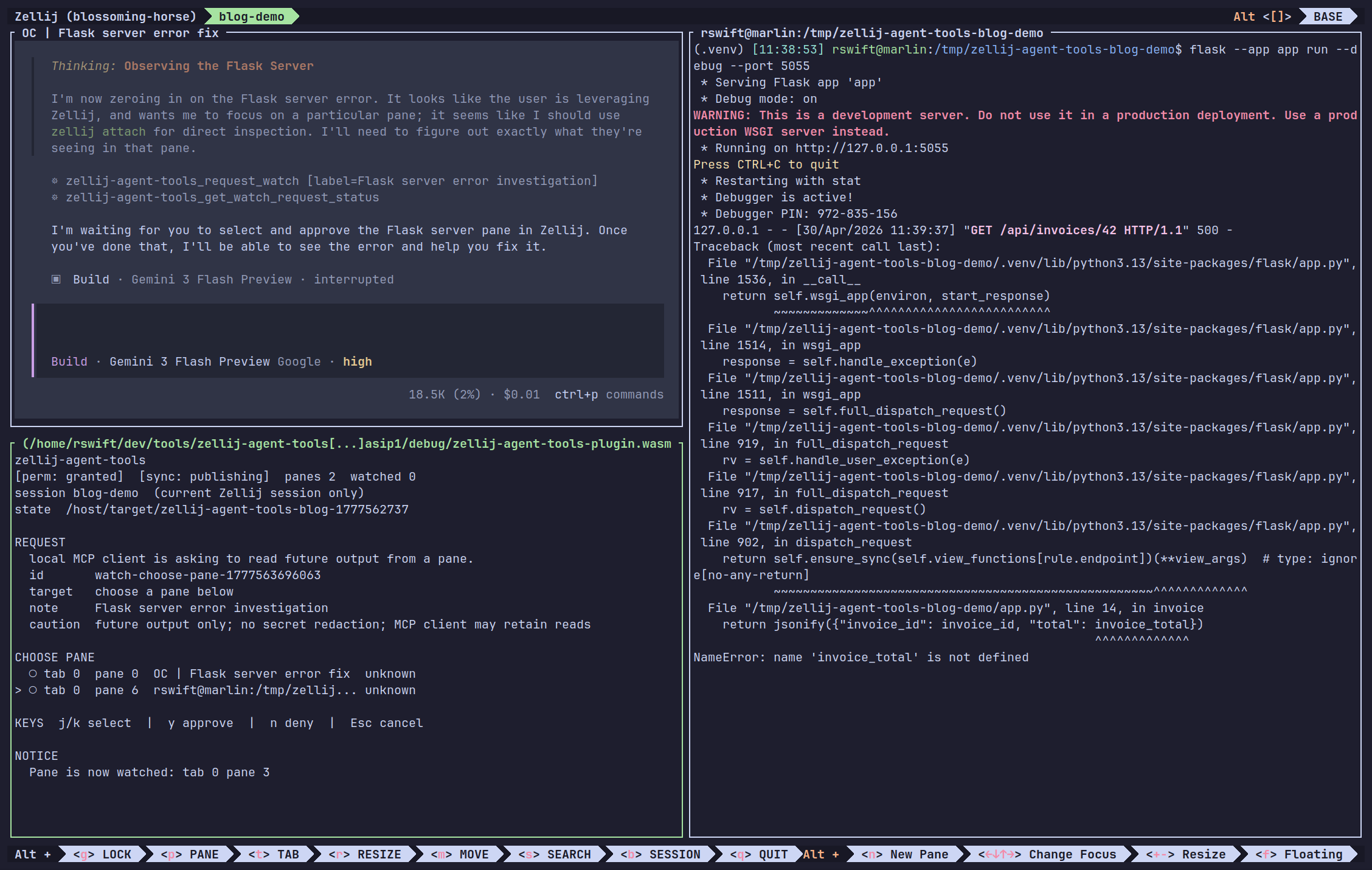Click the '18.5K (2%)' token usage text

tap(445, 394)
